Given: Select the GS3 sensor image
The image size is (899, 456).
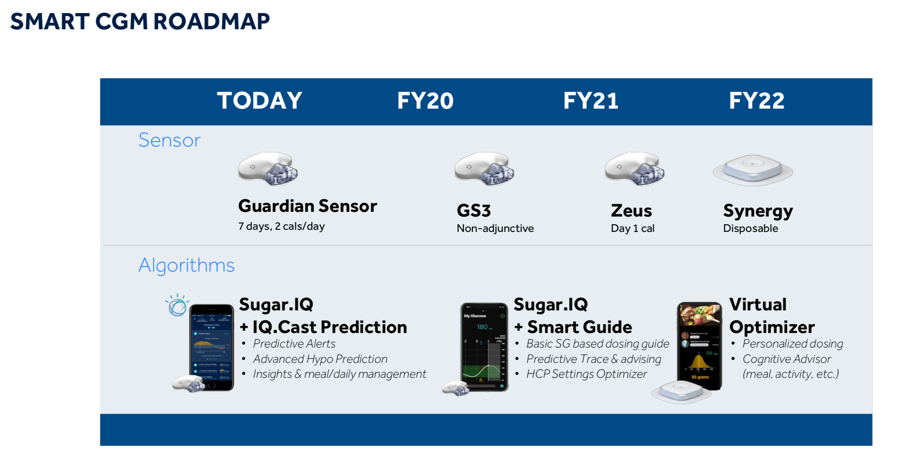Looking at the screenshot, I should [x=484, y=169].
